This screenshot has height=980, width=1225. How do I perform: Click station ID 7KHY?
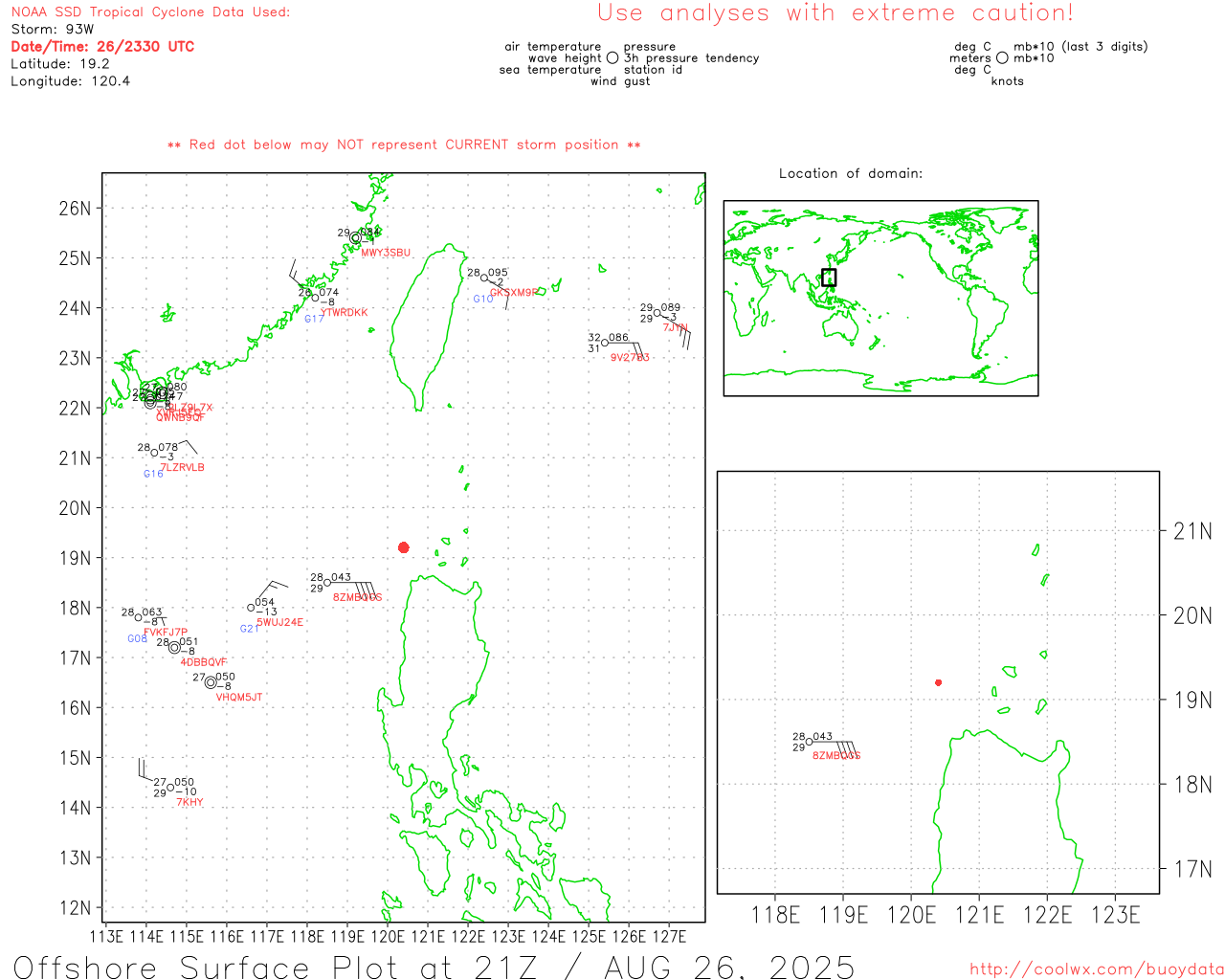tap(189, 803)
